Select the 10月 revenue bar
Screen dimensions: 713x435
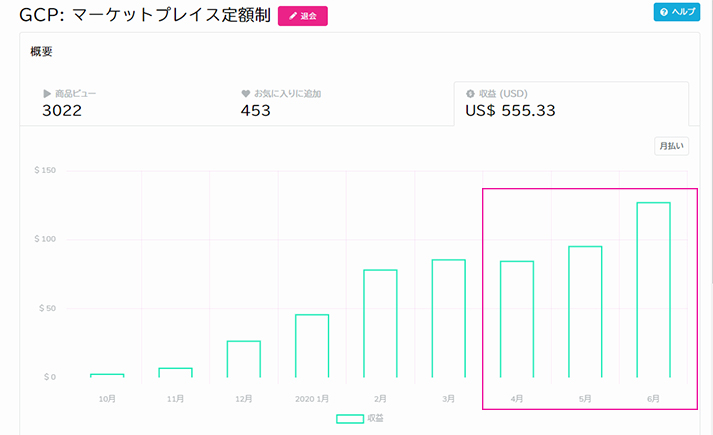pos(107,375)
